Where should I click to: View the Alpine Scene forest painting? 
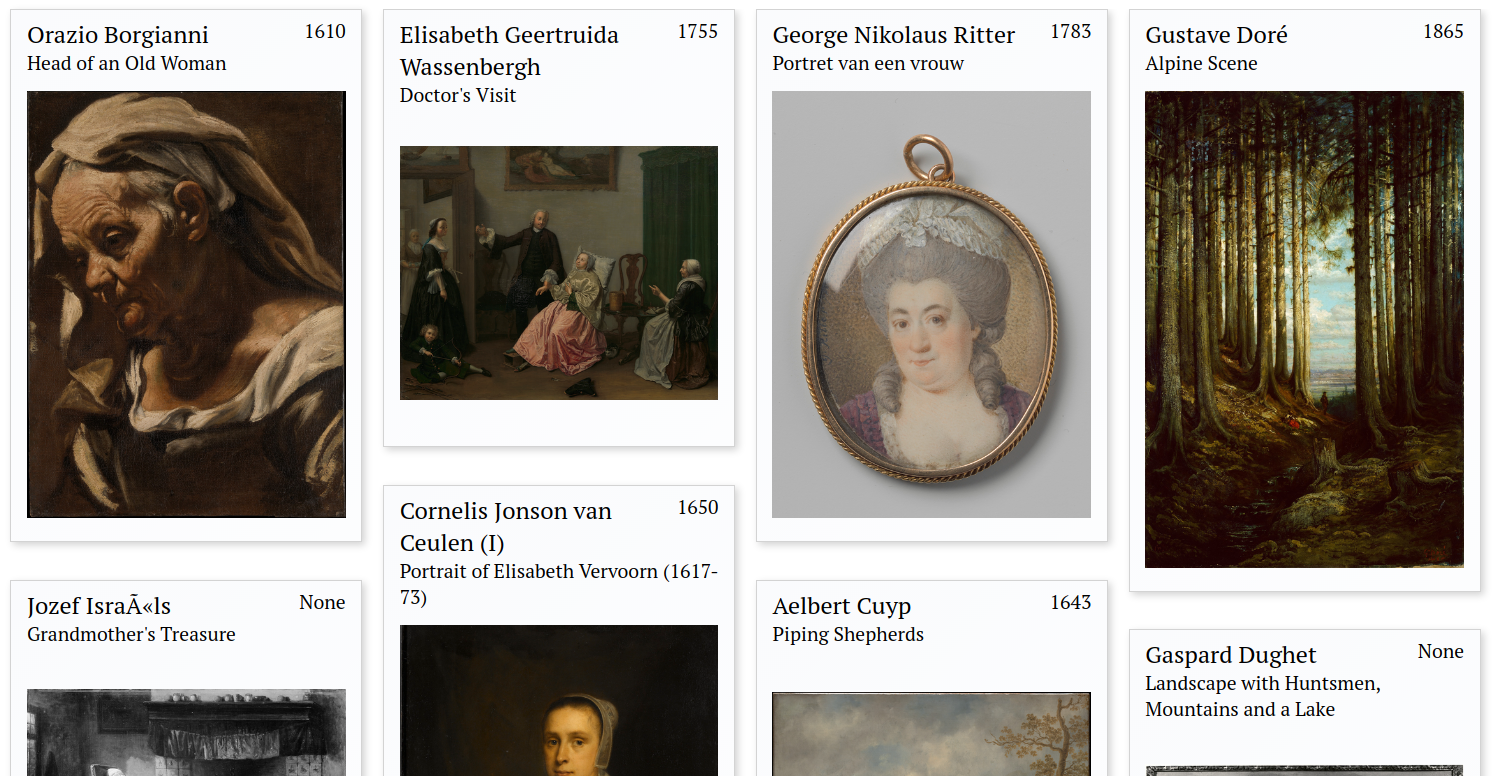pyautogui.click(x=1304, y=329)
